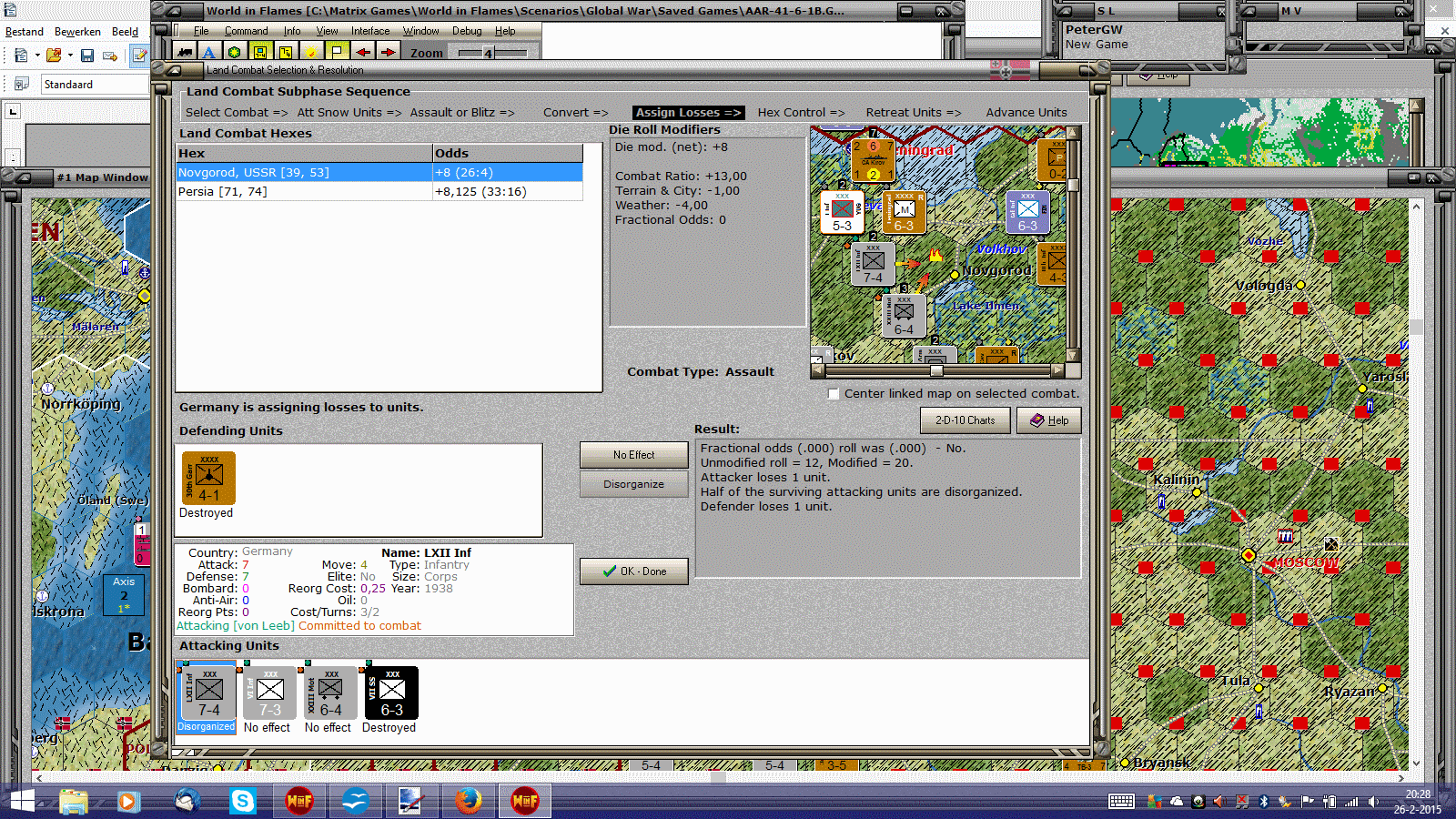Open the on-screen keyboard tray icon
Image resolution: width=1456 pixels, height=819 pixels.
point(1121,802)
